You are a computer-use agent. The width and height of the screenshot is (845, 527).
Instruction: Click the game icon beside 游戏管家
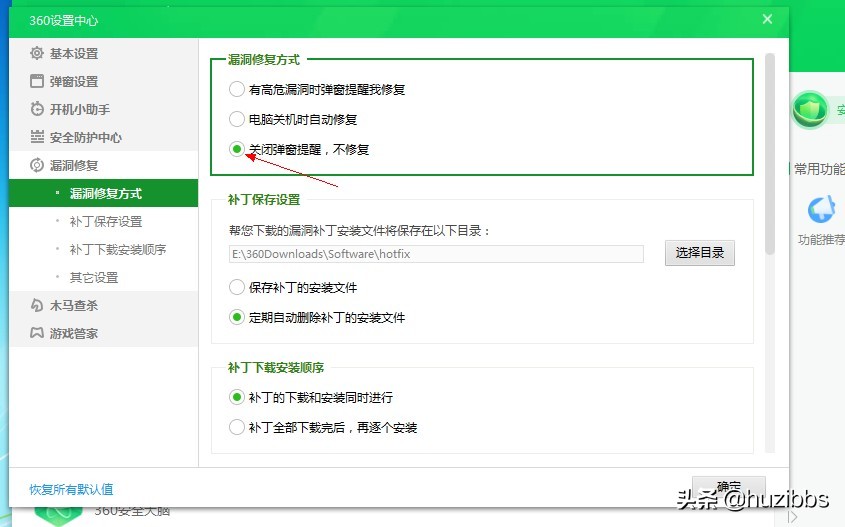[x=37, y=334]
